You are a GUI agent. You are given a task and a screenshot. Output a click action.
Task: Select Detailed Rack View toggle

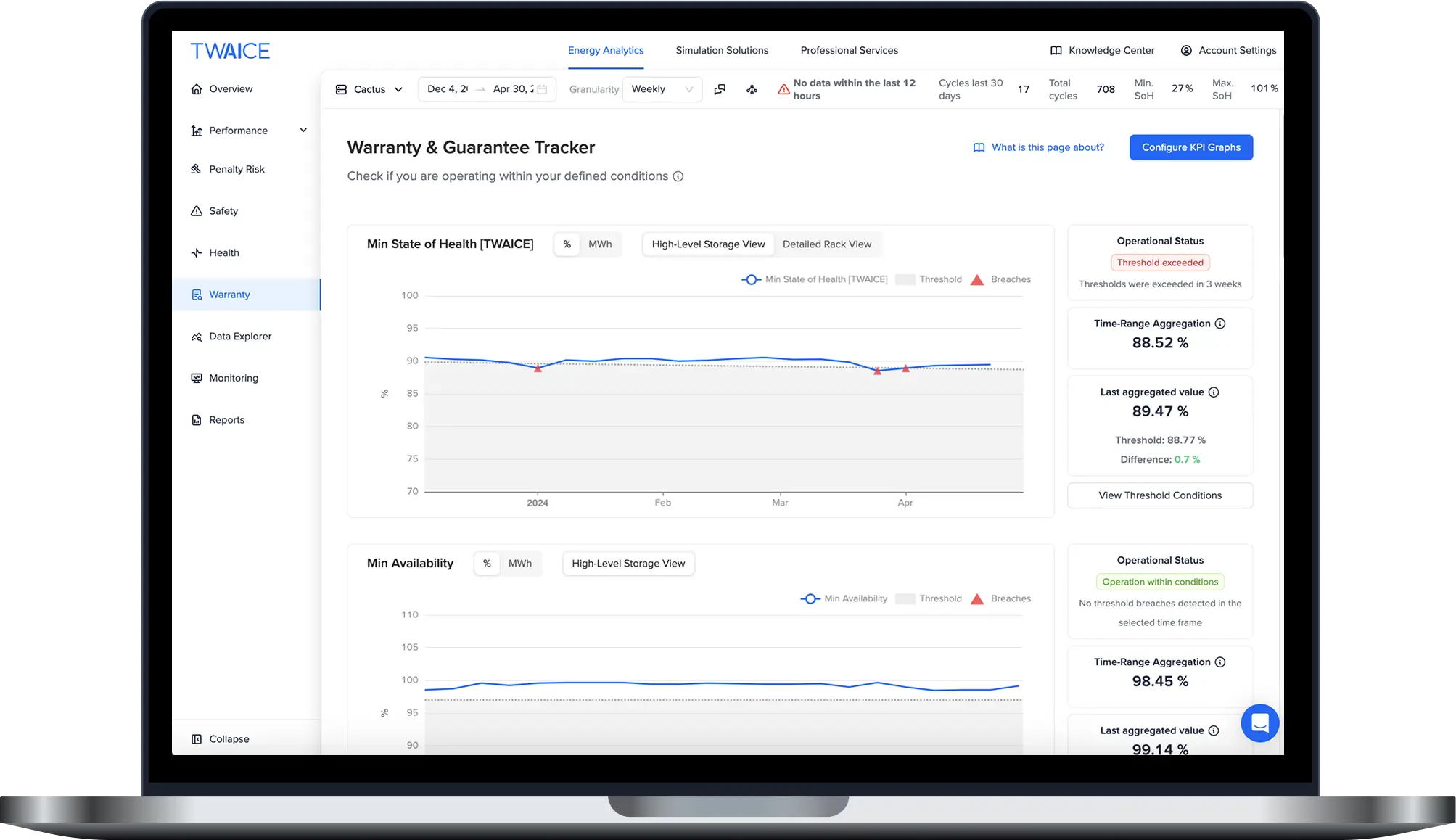tap(826, 244)
